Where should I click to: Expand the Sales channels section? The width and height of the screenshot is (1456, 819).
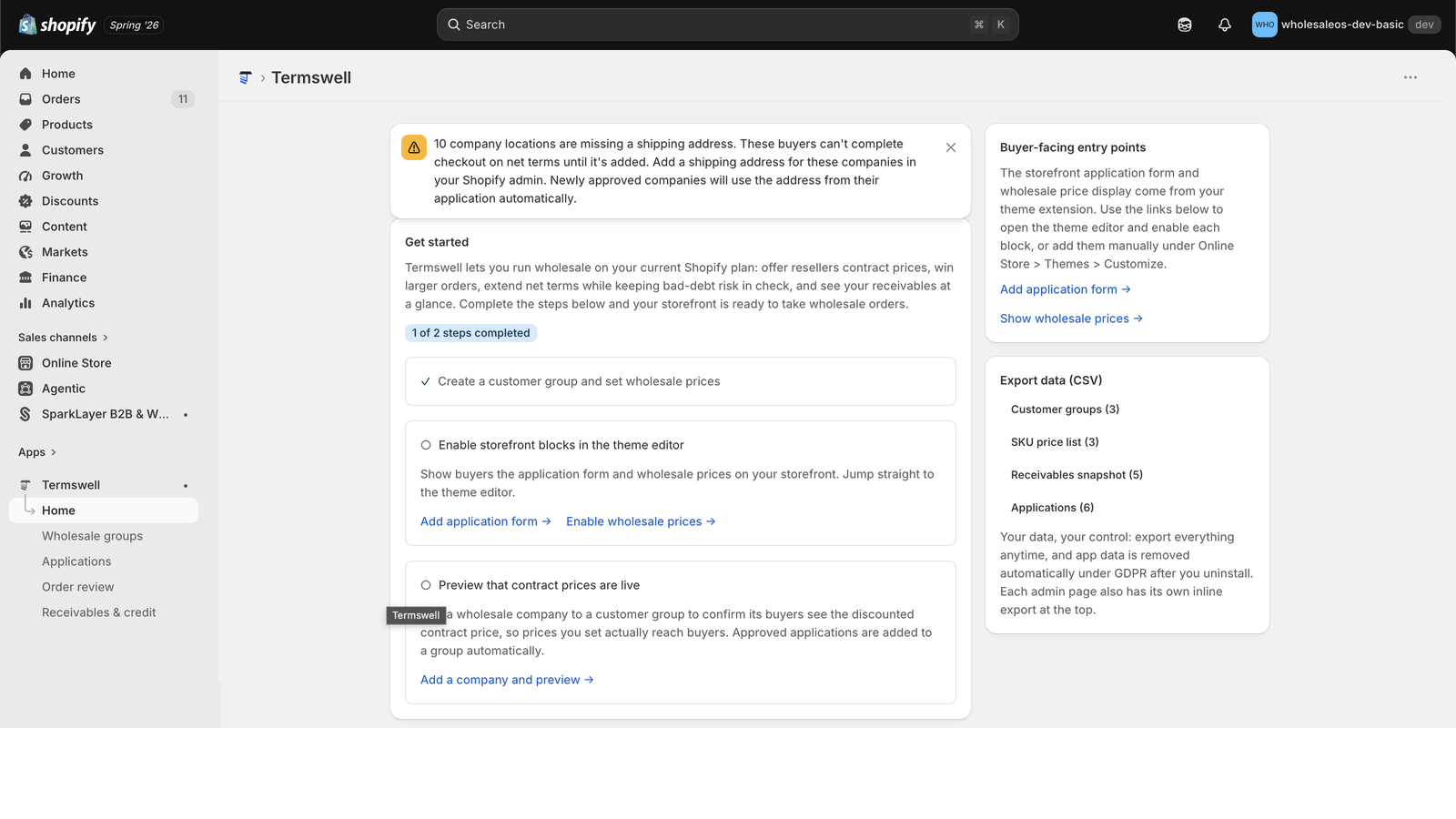click(64, 338)
